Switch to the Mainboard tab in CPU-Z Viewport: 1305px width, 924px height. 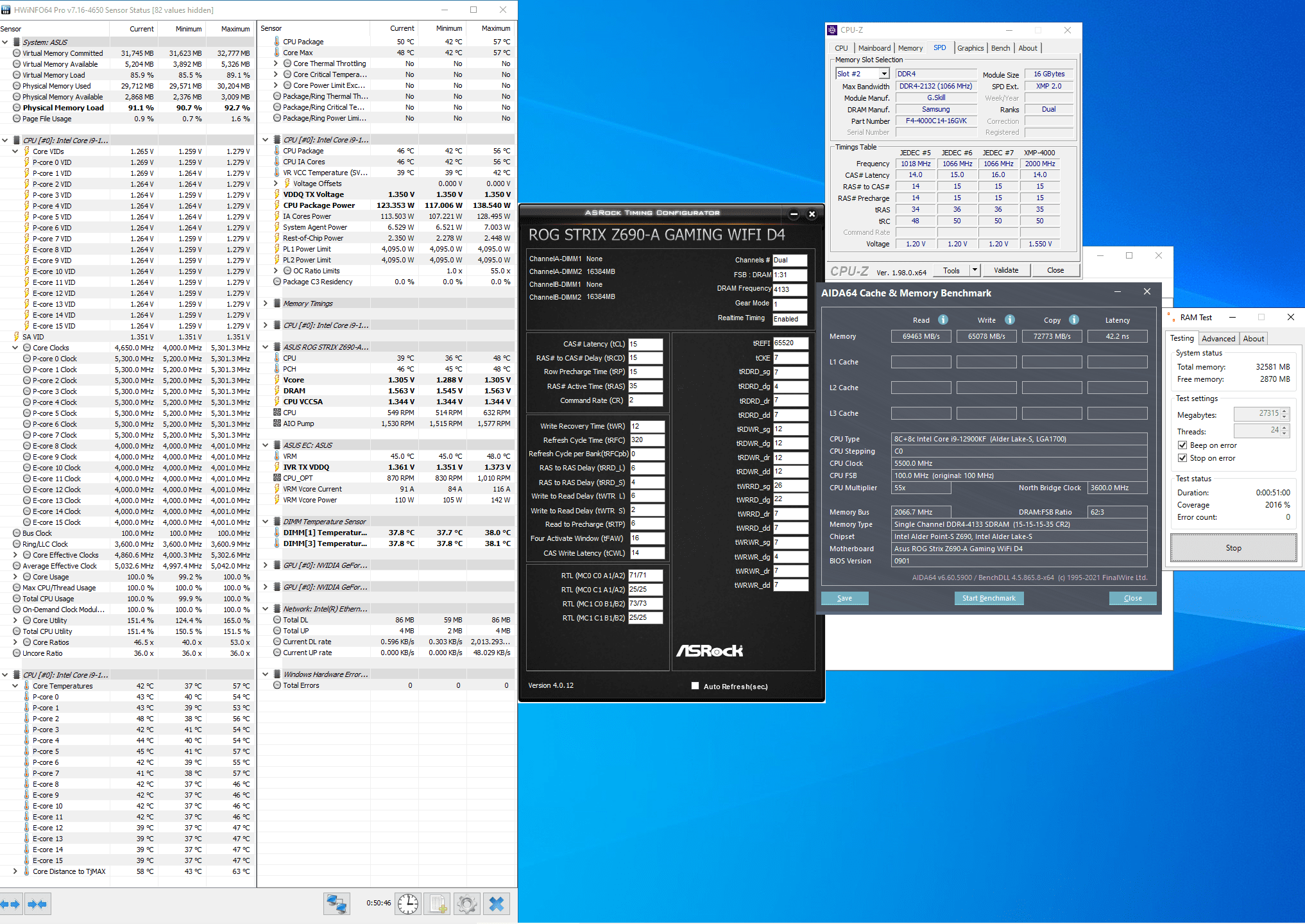point(874,48)
